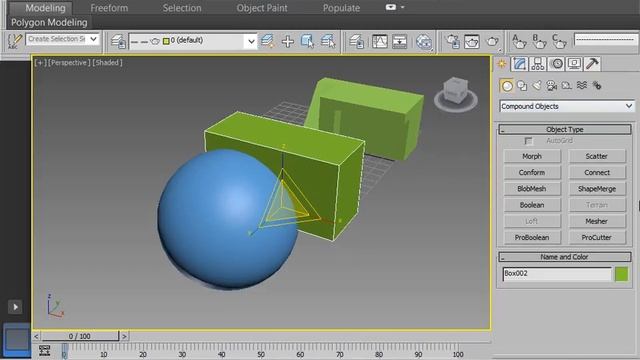640x360 pixels.
Task: Click the Conform button
Action: pyautogui.click(x=532, y=173)
